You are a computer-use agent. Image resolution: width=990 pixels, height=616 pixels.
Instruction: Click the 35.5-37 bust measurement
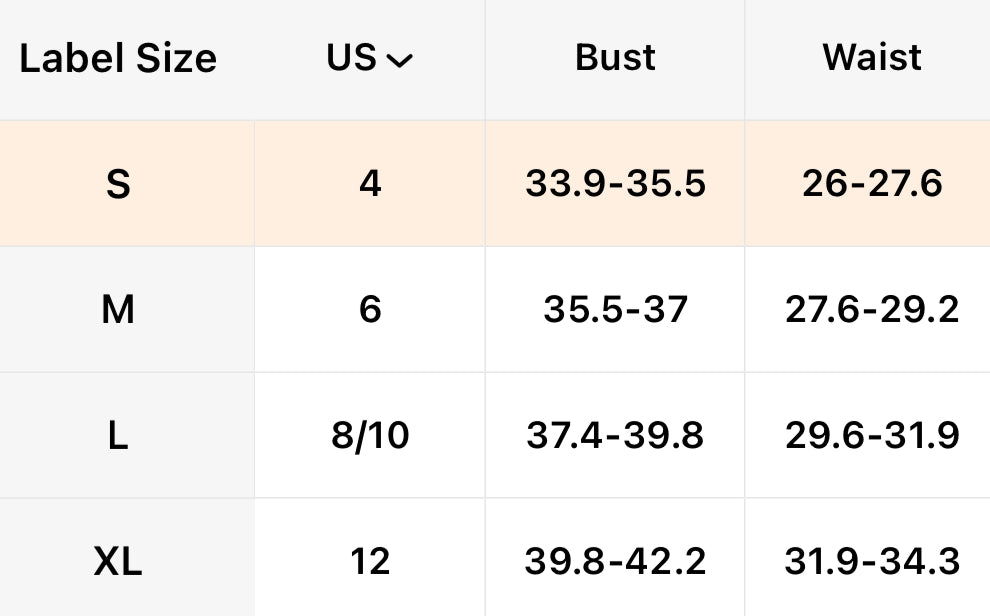pyautogui.click(x=615, y=310)
